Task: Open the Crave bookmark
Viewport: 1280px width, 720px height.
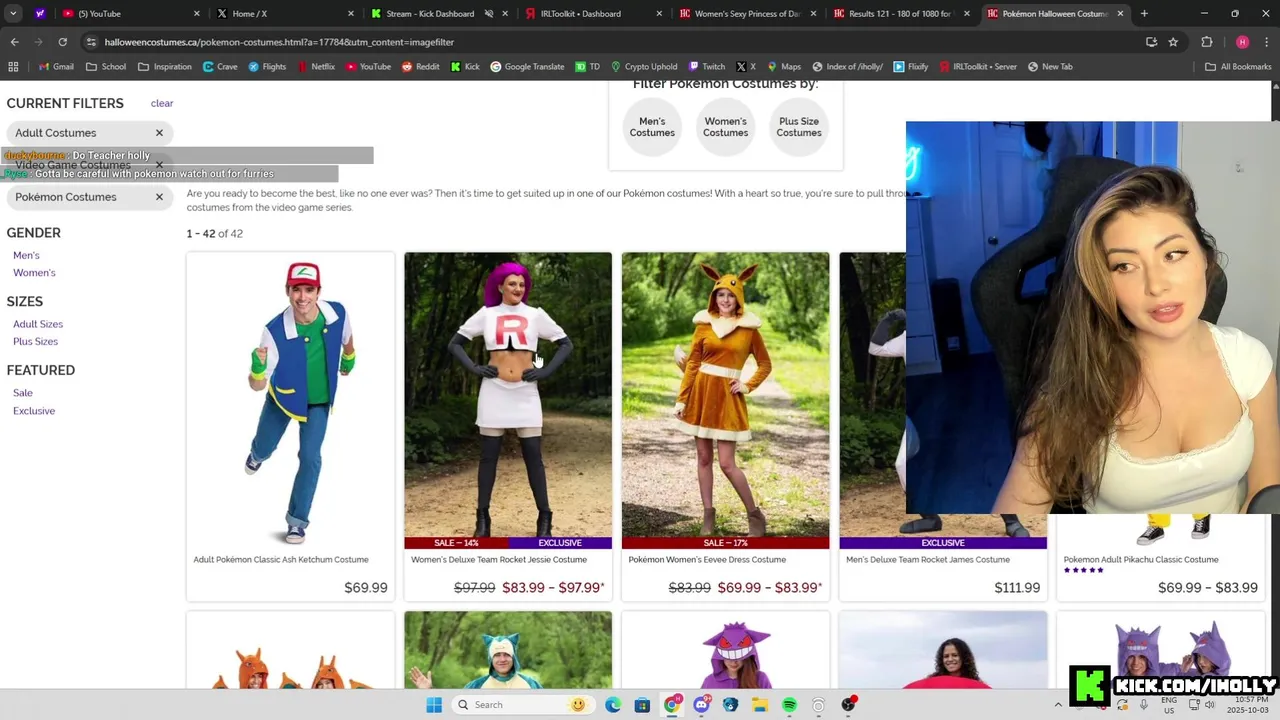Action: click(x=220, y=67)
